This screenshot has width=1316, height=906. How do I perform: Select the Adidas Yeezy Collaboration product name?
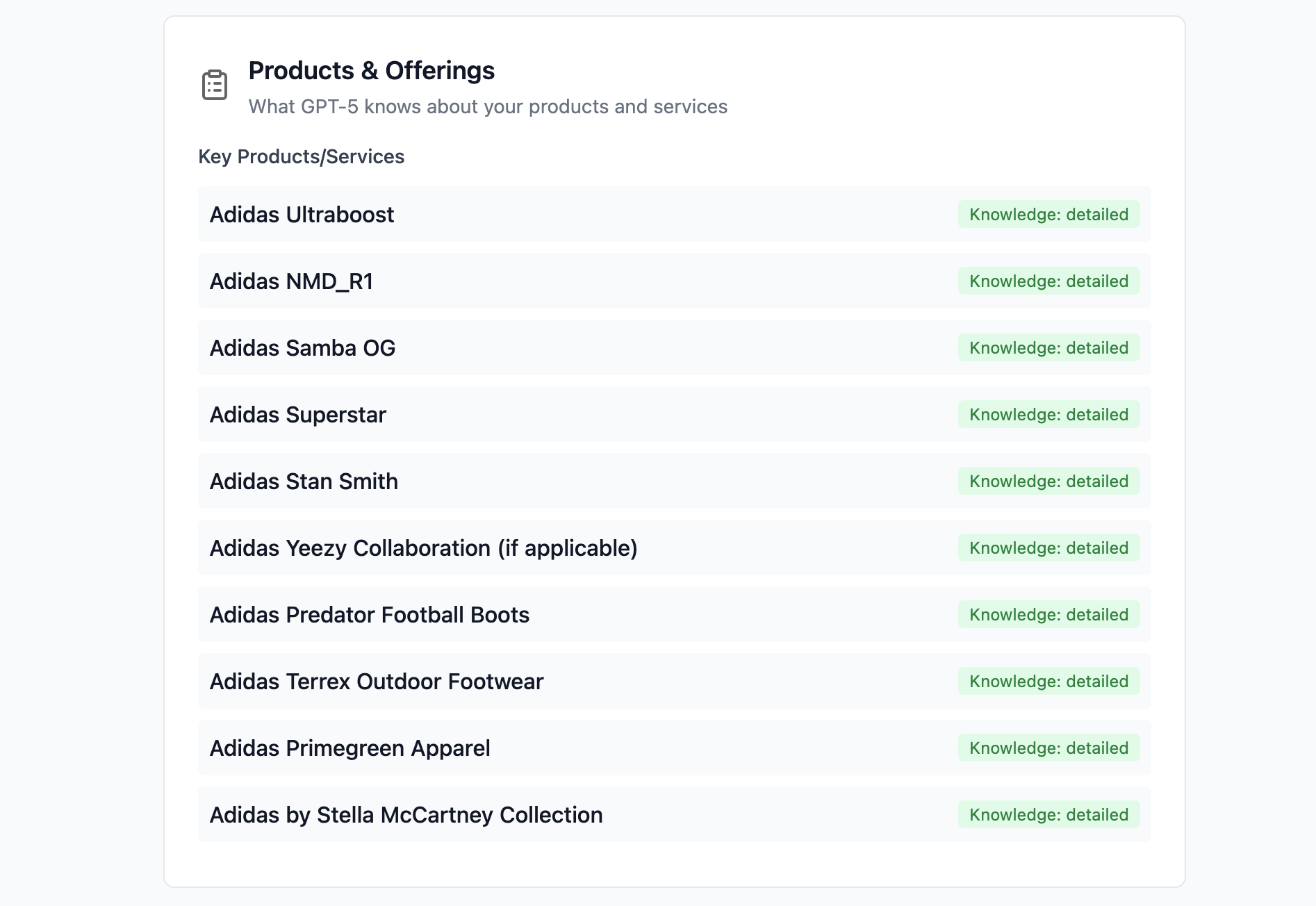424,548
